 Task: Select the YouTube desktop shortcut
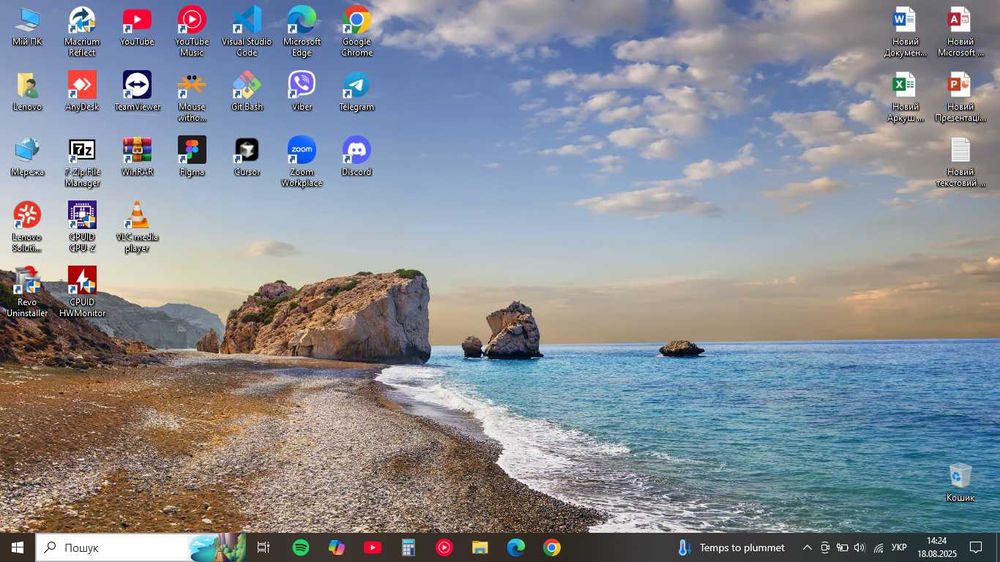click(137, 27)
